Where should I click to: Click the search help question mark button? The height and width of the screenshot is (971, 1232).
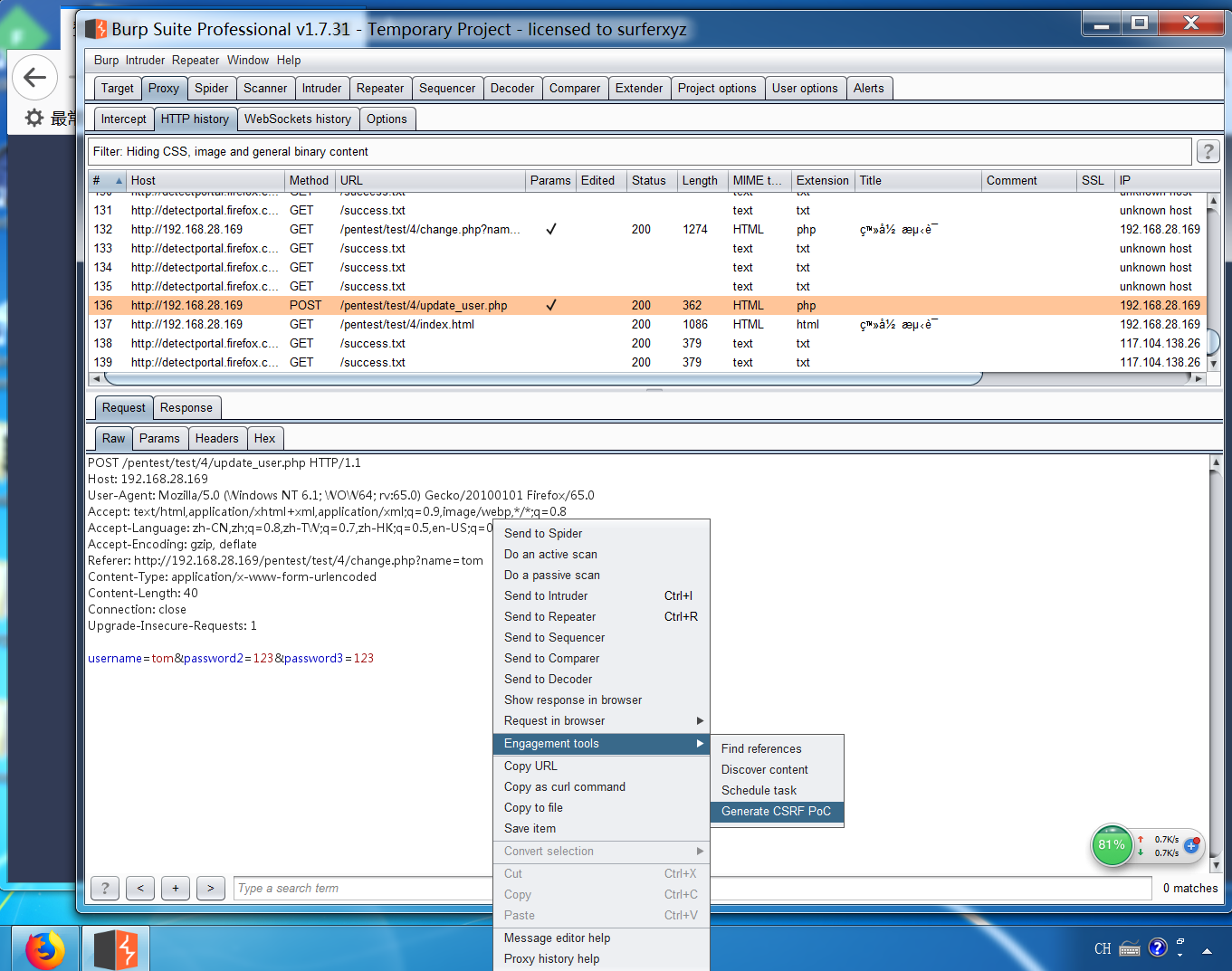[x=105, y=888]
